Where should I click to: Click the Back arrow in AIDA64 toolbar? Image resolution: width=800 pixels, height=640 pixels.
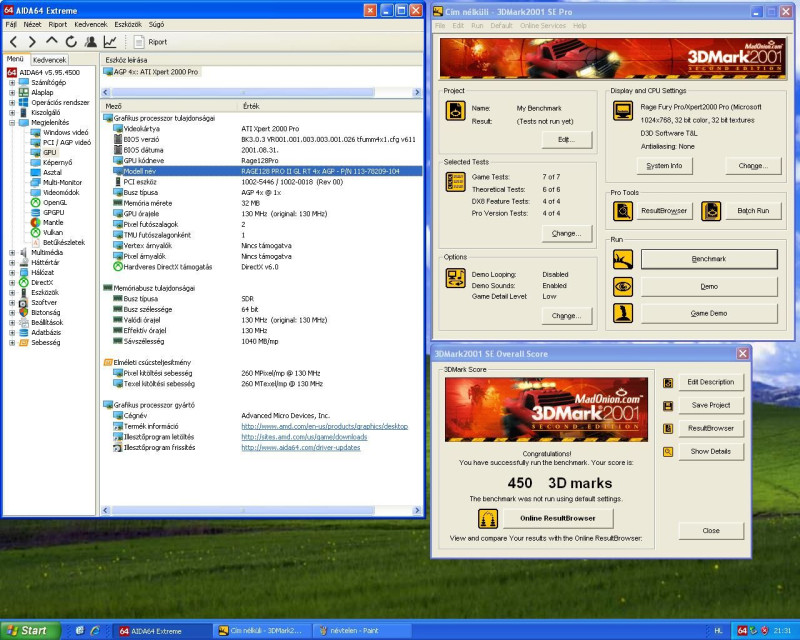pos(14,42)
